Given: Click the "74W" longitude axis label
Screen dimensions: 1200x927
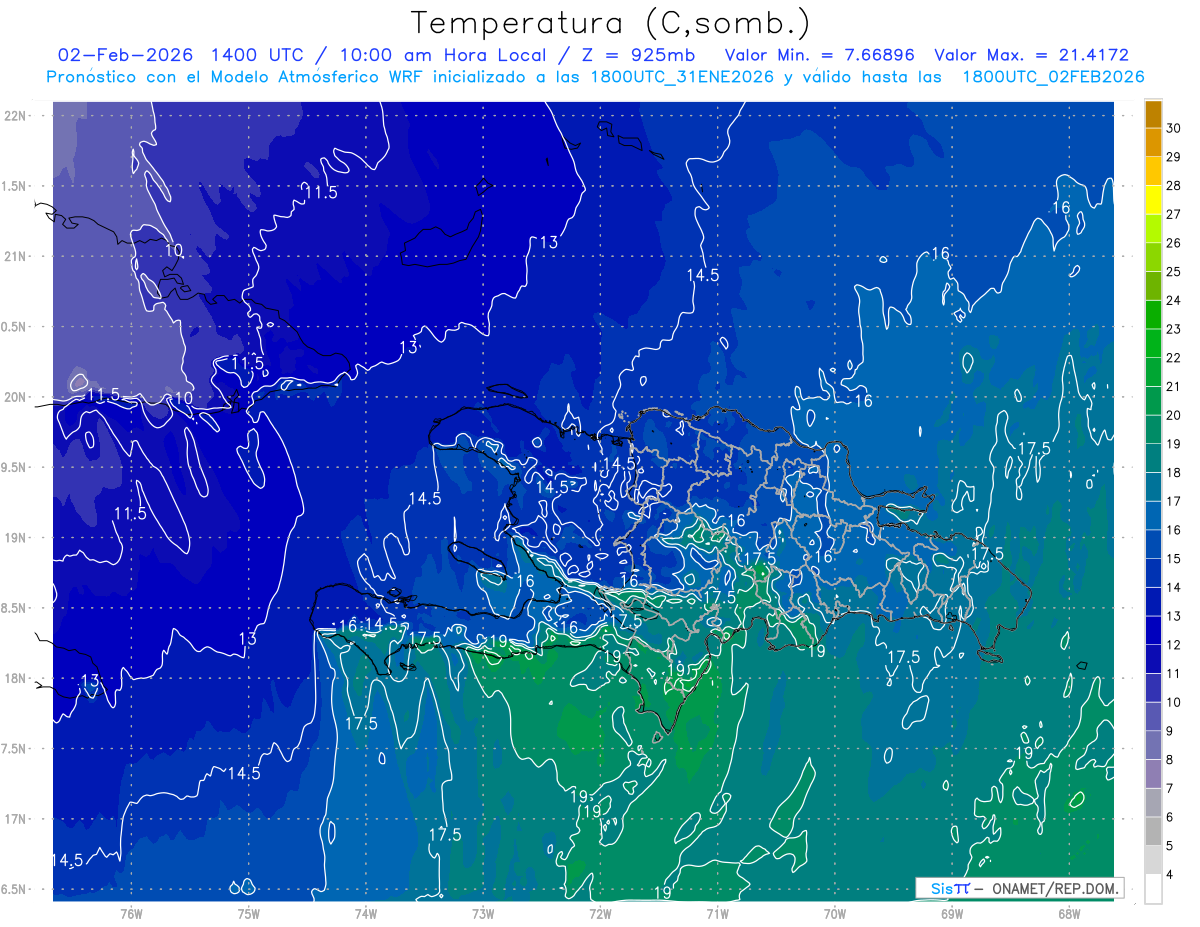Looking at the screenshot, I should (x=366, y=913).
